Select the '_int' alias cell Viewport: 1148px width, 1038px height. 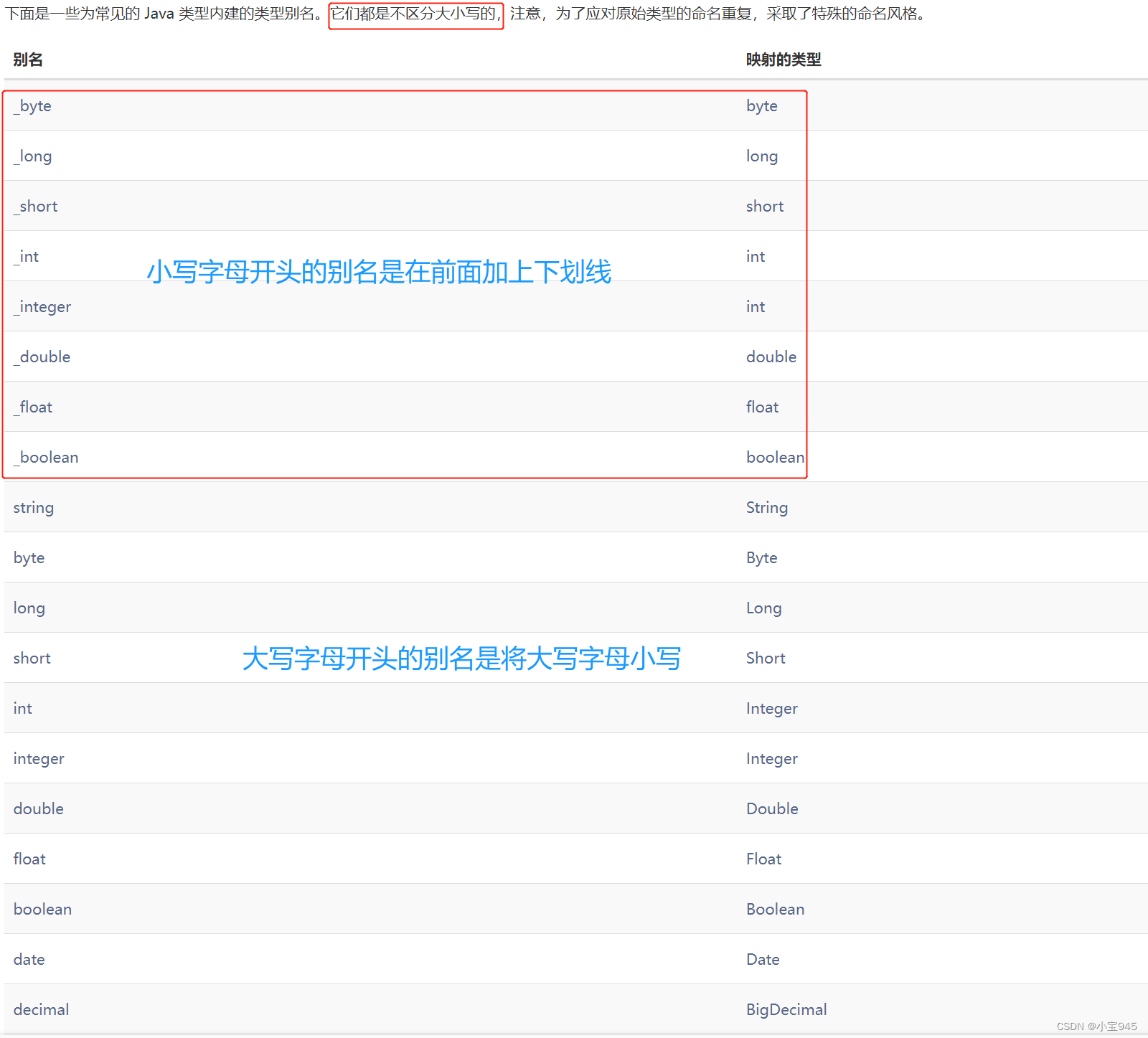point(26,257)
